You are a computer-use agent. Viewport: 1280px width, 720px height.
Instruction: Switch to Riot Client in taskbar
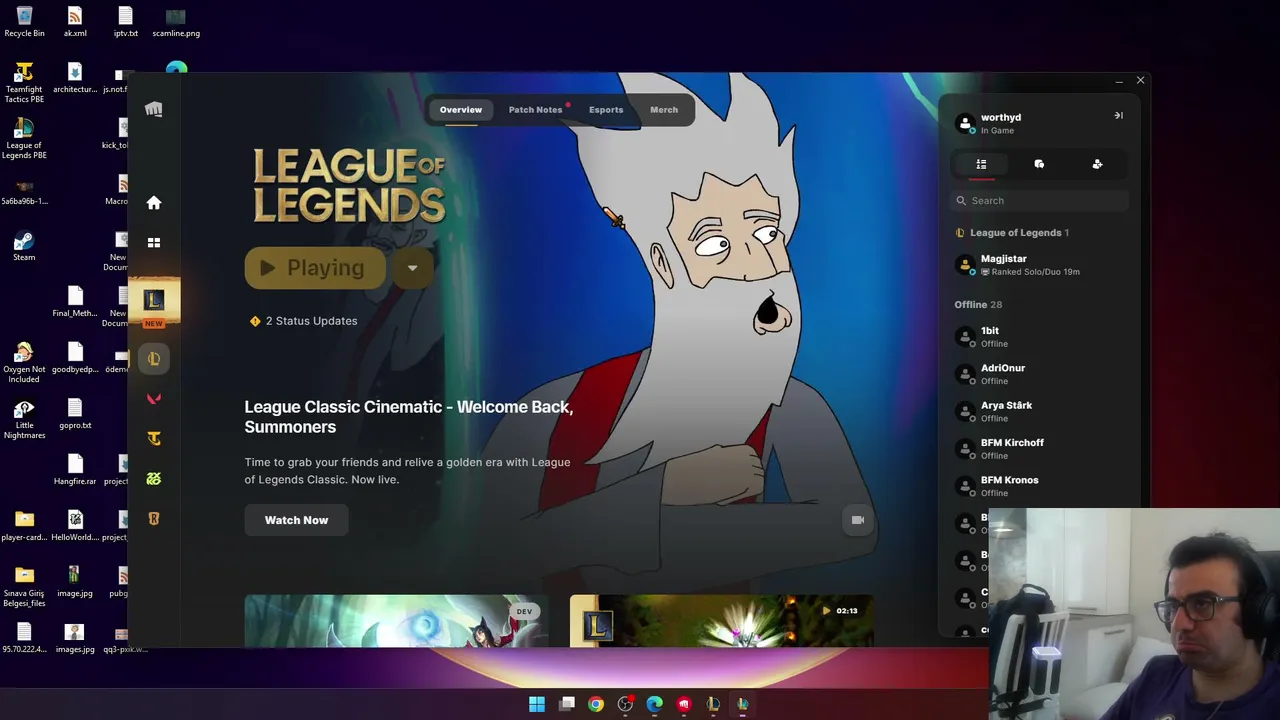click(x=684, y=704)
